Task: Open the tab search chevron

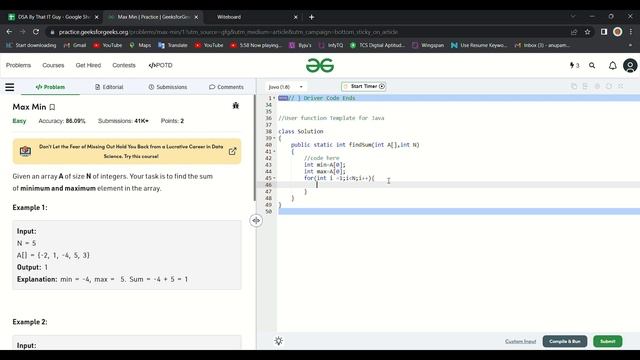Action: point(573,16)
